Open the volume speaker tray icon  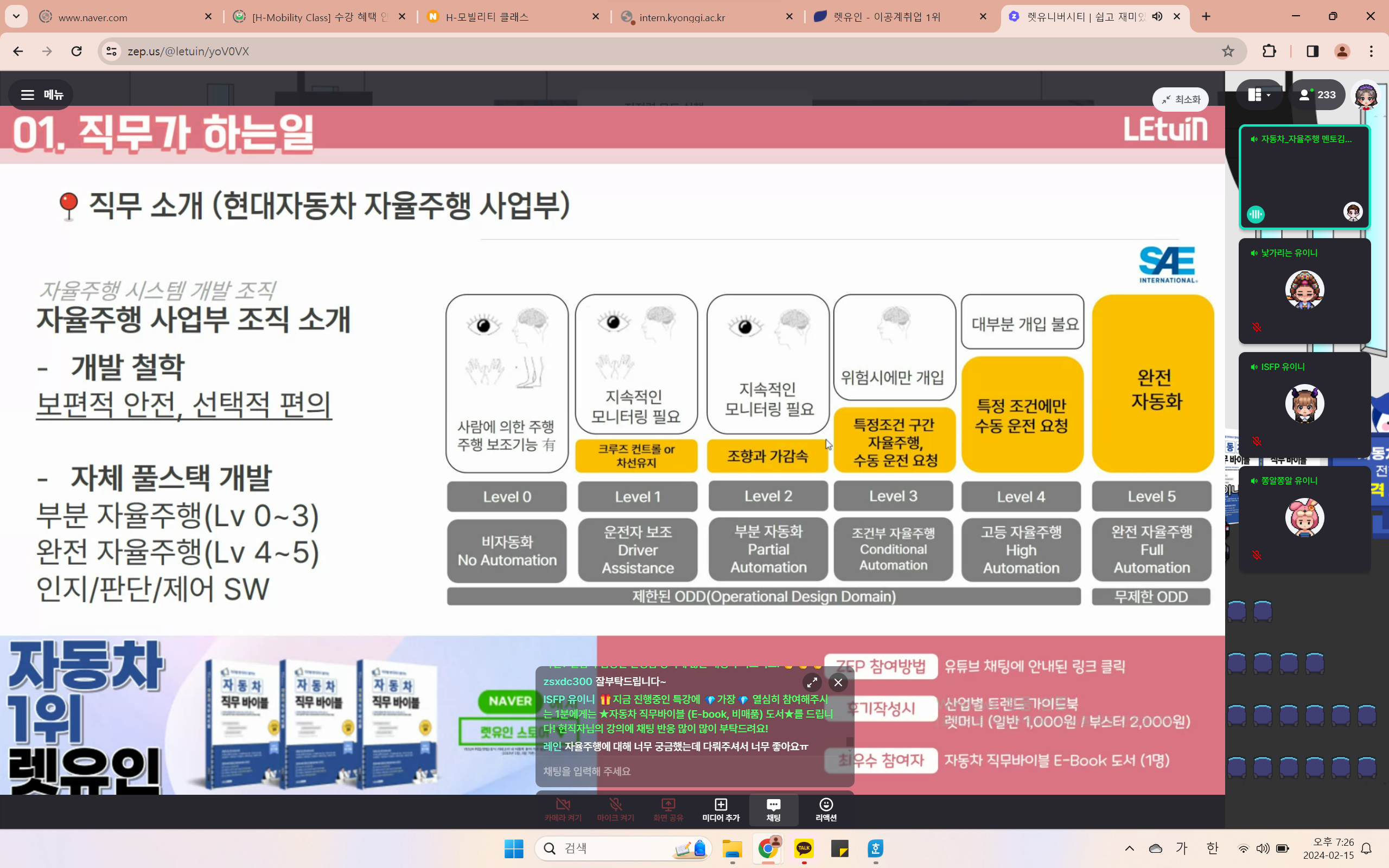click(1263, 848)
